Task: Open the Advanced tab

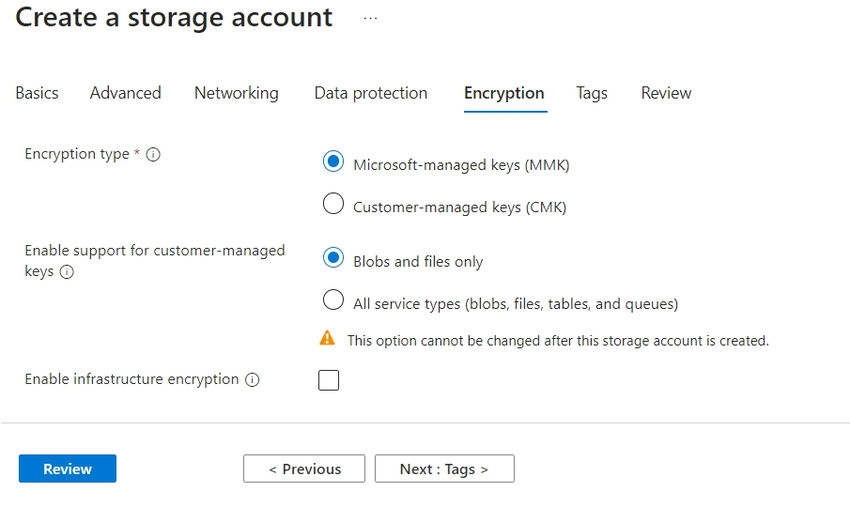Action: 125,93
